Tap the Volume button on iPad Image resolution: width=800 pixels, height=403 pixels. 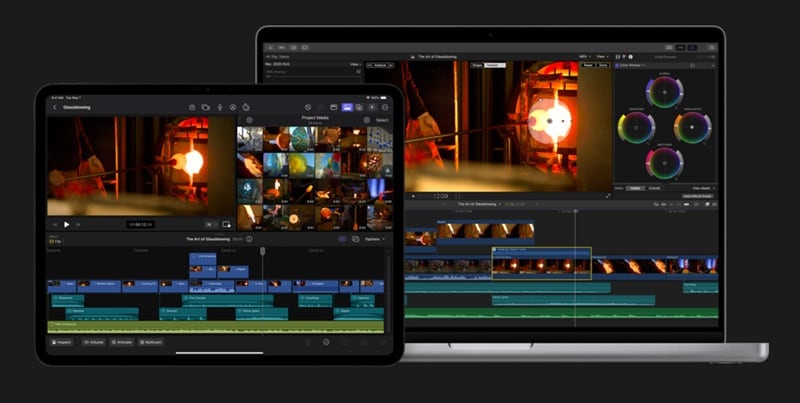[x=94, y=342]
